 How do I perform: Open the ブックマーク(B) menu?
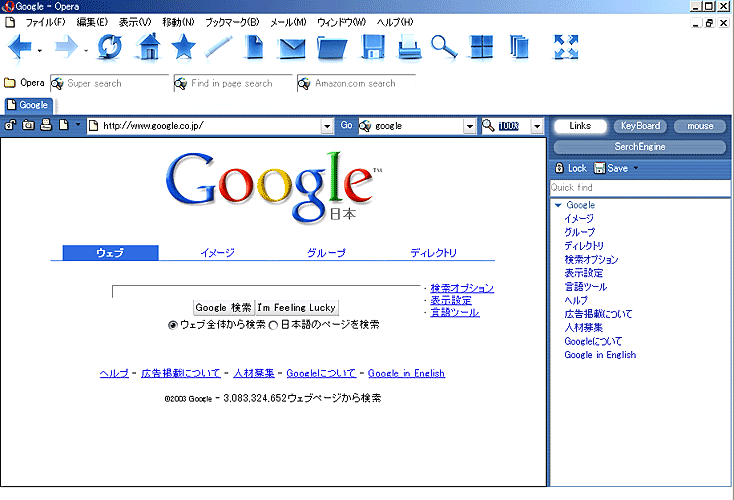[231, 21]
